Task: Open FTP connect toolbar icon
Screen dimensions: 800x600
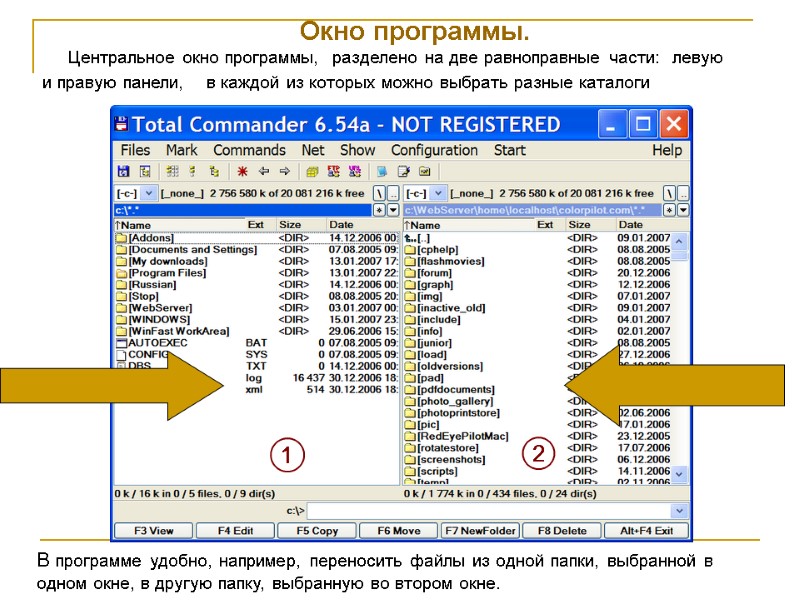Action: (334, 171)
